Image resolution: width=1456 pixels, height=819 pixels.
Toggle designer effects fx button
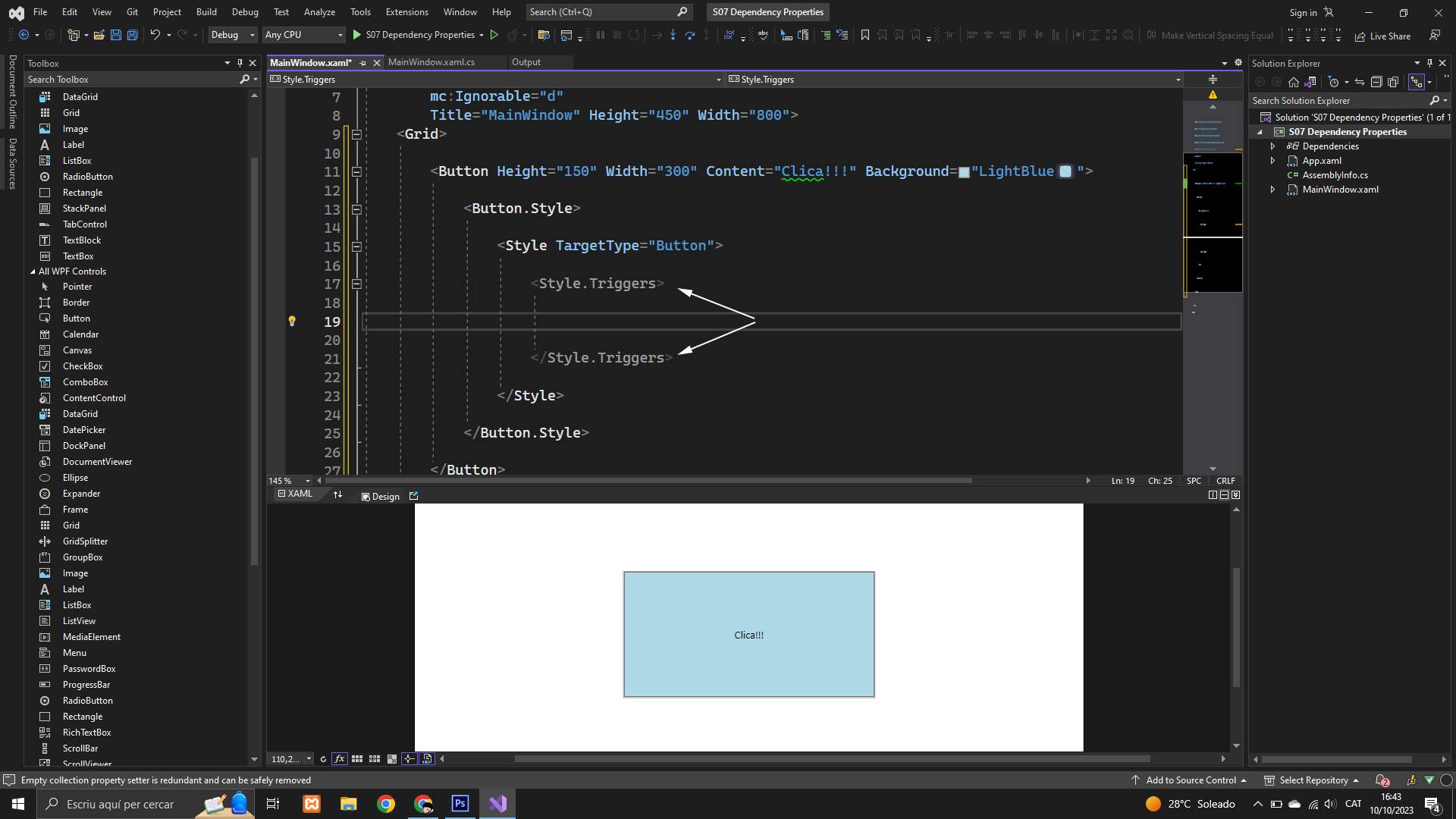(x=339, y=759)
